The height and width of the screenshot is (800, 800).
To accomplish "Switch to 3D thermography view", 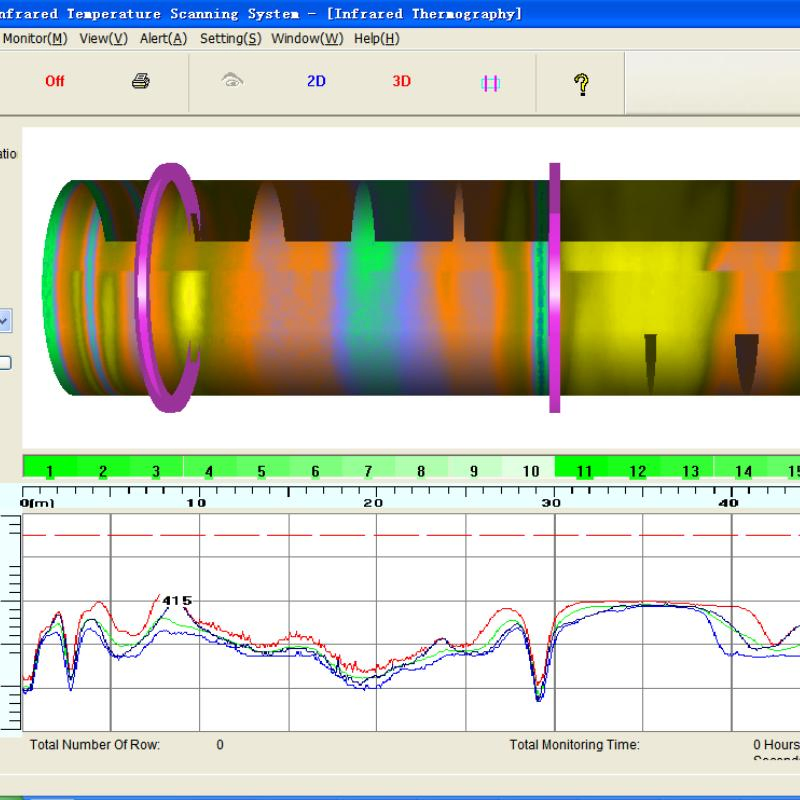I will click(x=402, y=81).
